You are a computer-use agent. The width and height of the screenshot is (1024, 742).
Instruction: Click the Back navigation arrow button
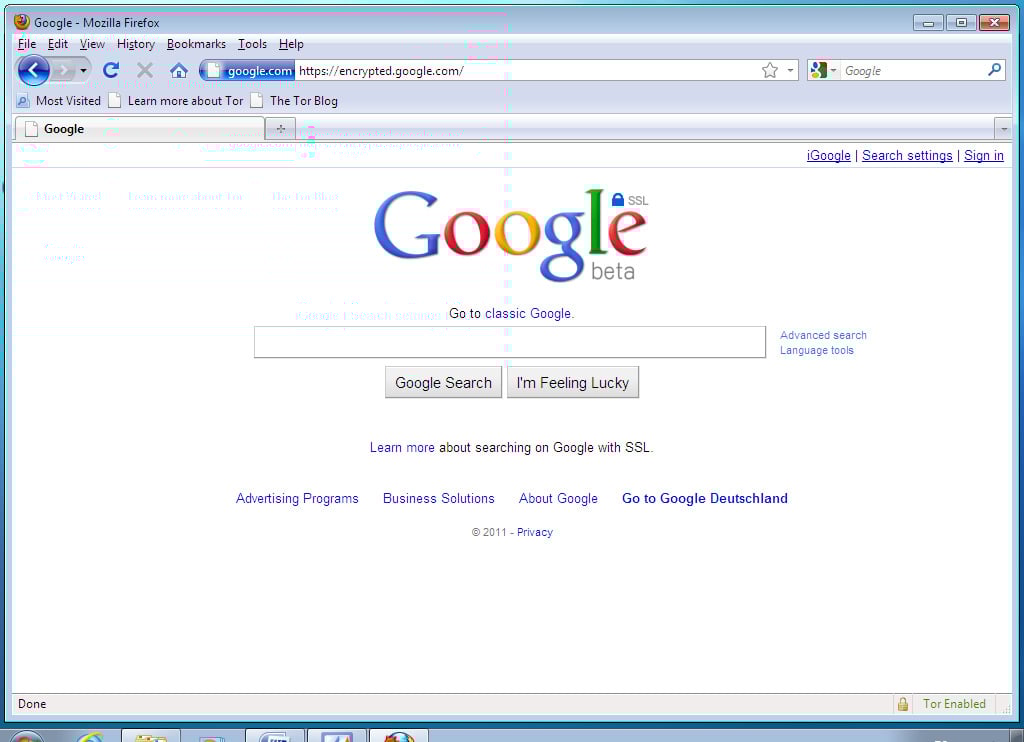coord(33,70)
